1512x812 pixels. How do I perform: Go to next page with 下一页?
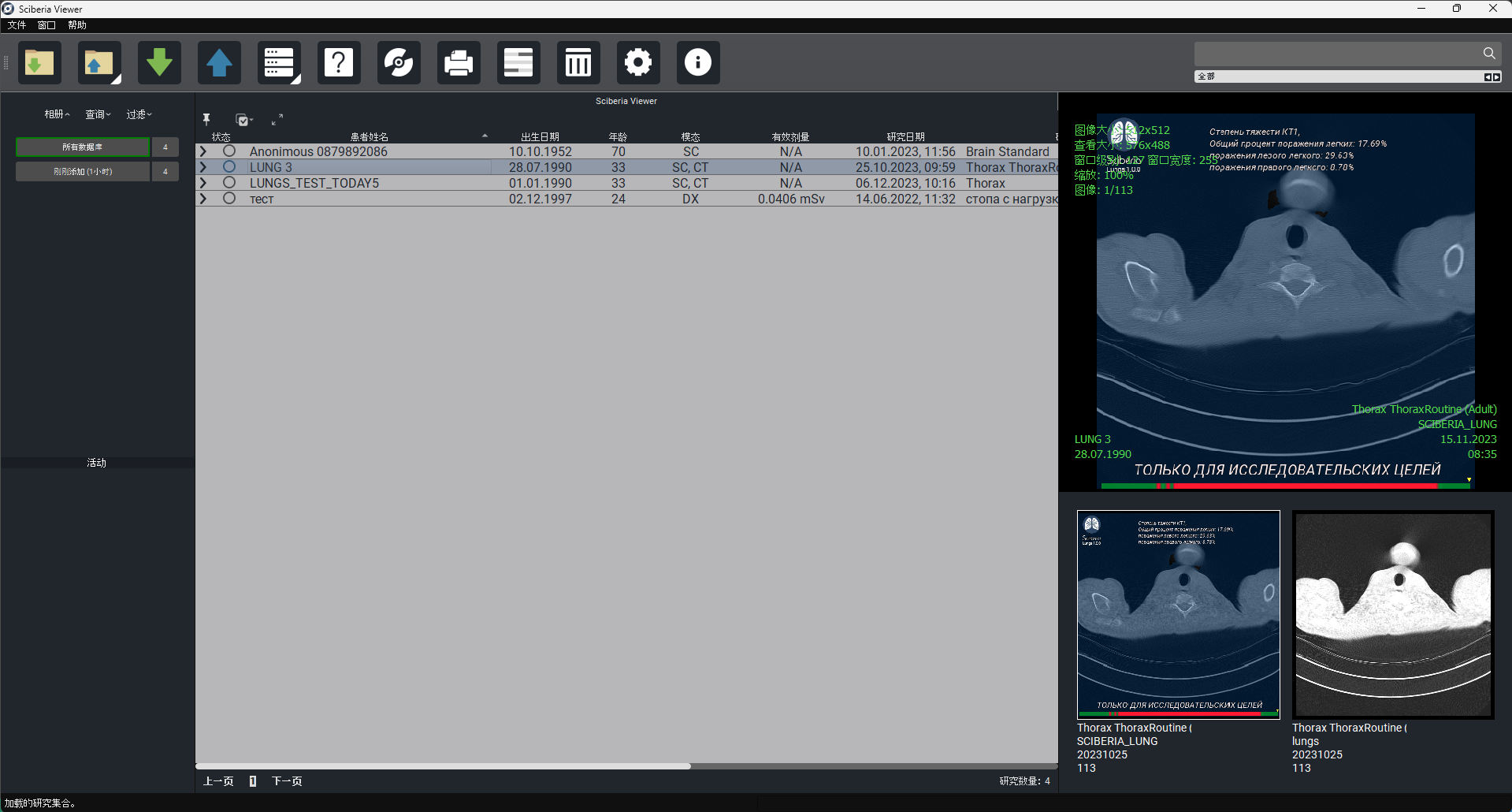pyautogui.click(x=287, y=781)
